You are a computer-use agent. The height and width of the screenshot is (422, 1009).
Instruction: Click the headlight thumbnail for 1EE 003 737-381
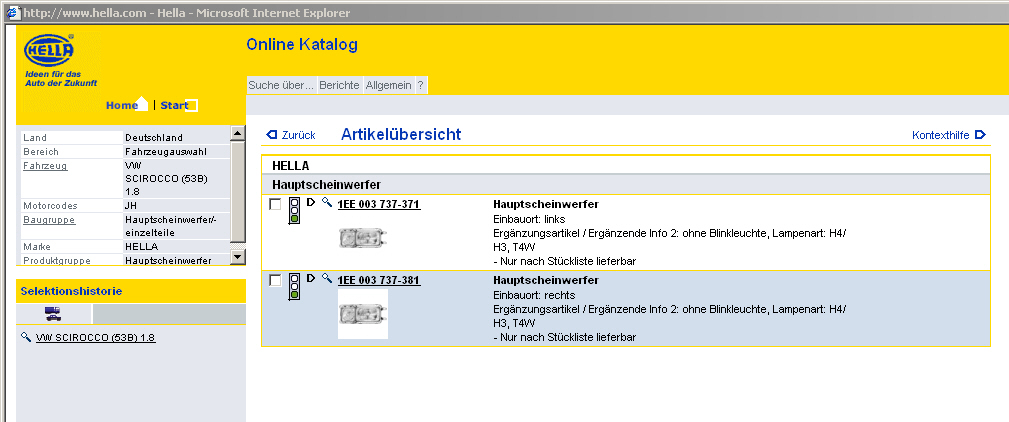pos(363,314)
